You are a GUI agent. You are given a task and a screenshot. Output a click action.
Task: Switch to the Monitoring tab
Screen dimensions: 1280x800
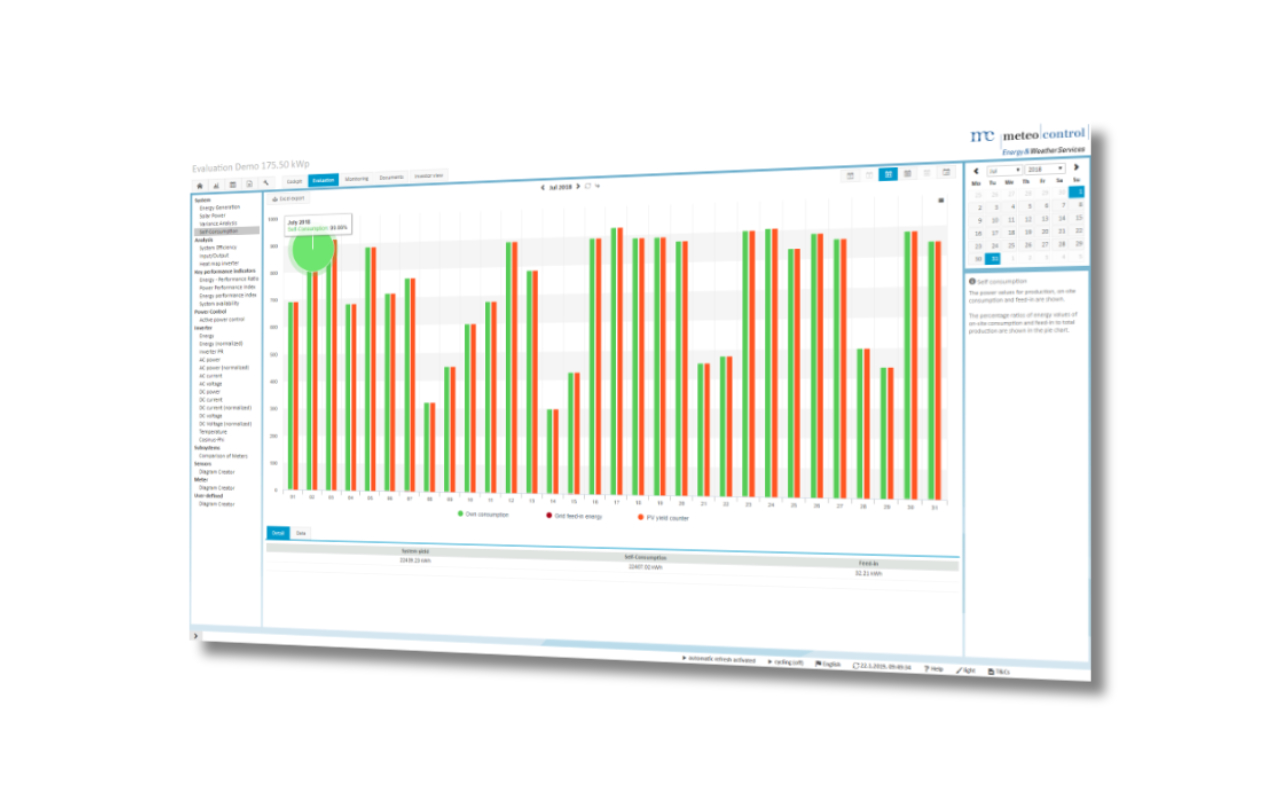pos(357,179)
